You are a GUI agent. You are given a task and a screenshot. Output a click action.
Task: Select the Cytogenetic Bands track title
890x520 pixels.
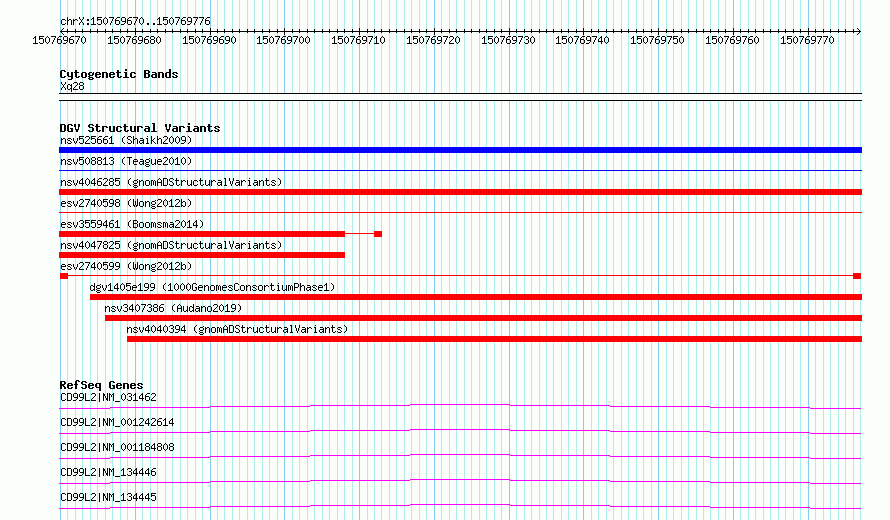coord(119,74)
